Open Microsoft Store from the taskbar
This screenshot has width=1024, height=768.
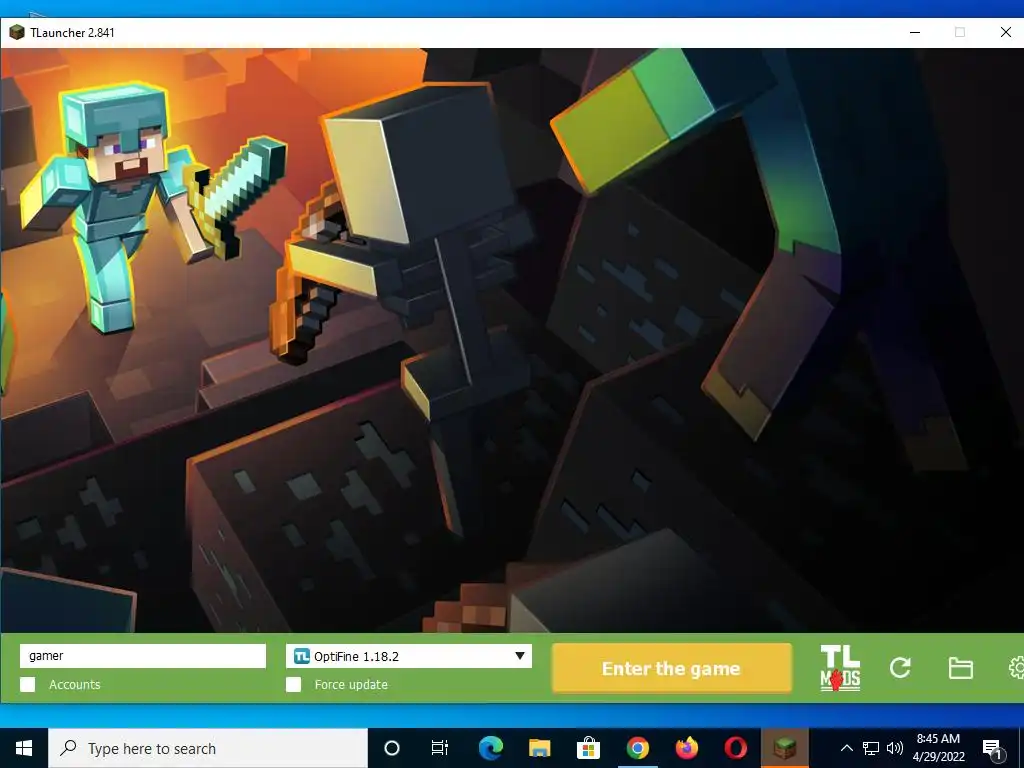pyautogui.click(x=588, y=748)
